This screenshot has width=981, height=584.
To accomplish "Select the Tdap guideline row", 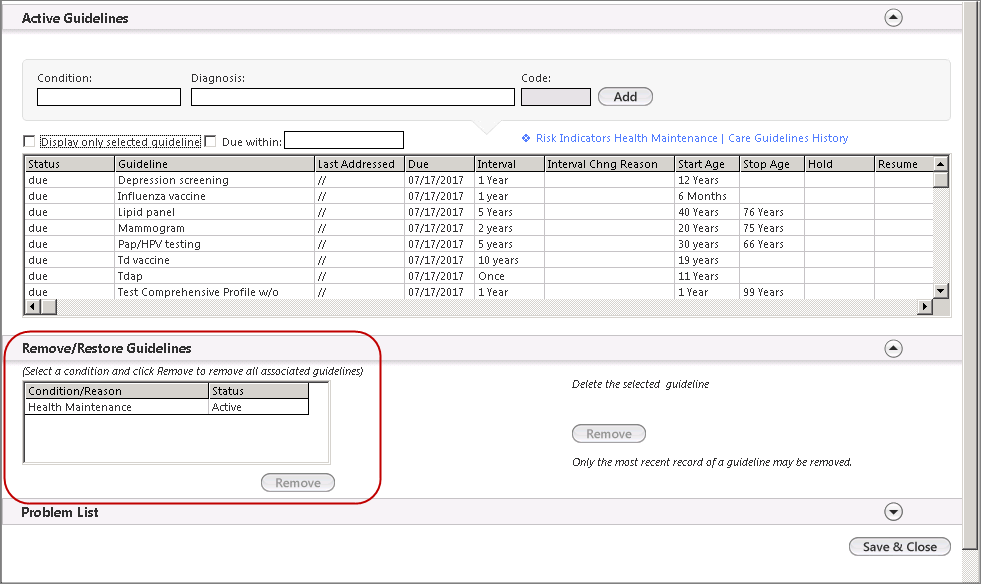I will point(479,276).
